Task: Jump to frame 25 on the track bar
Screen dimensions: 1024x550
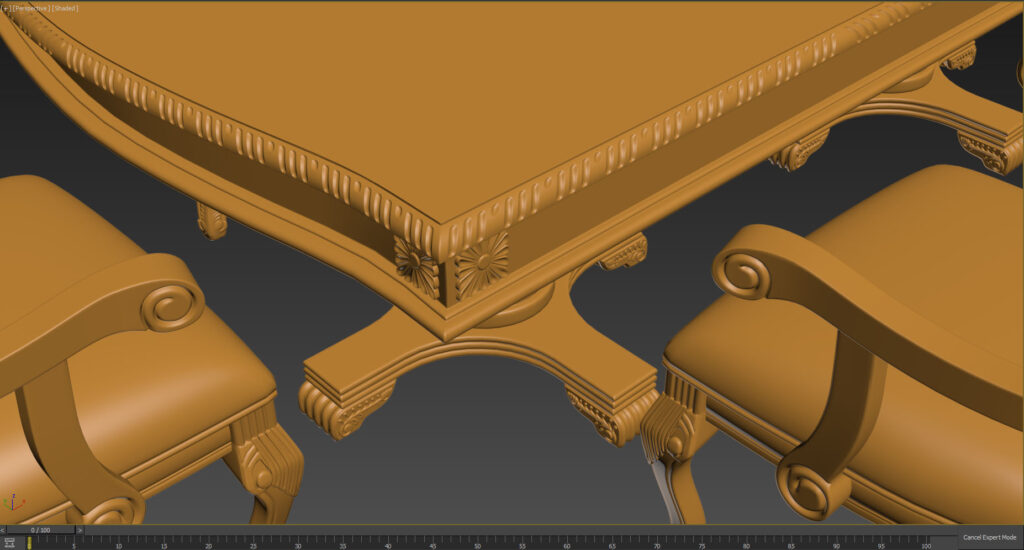Action: pyautogui.click(x=254, y=542)
